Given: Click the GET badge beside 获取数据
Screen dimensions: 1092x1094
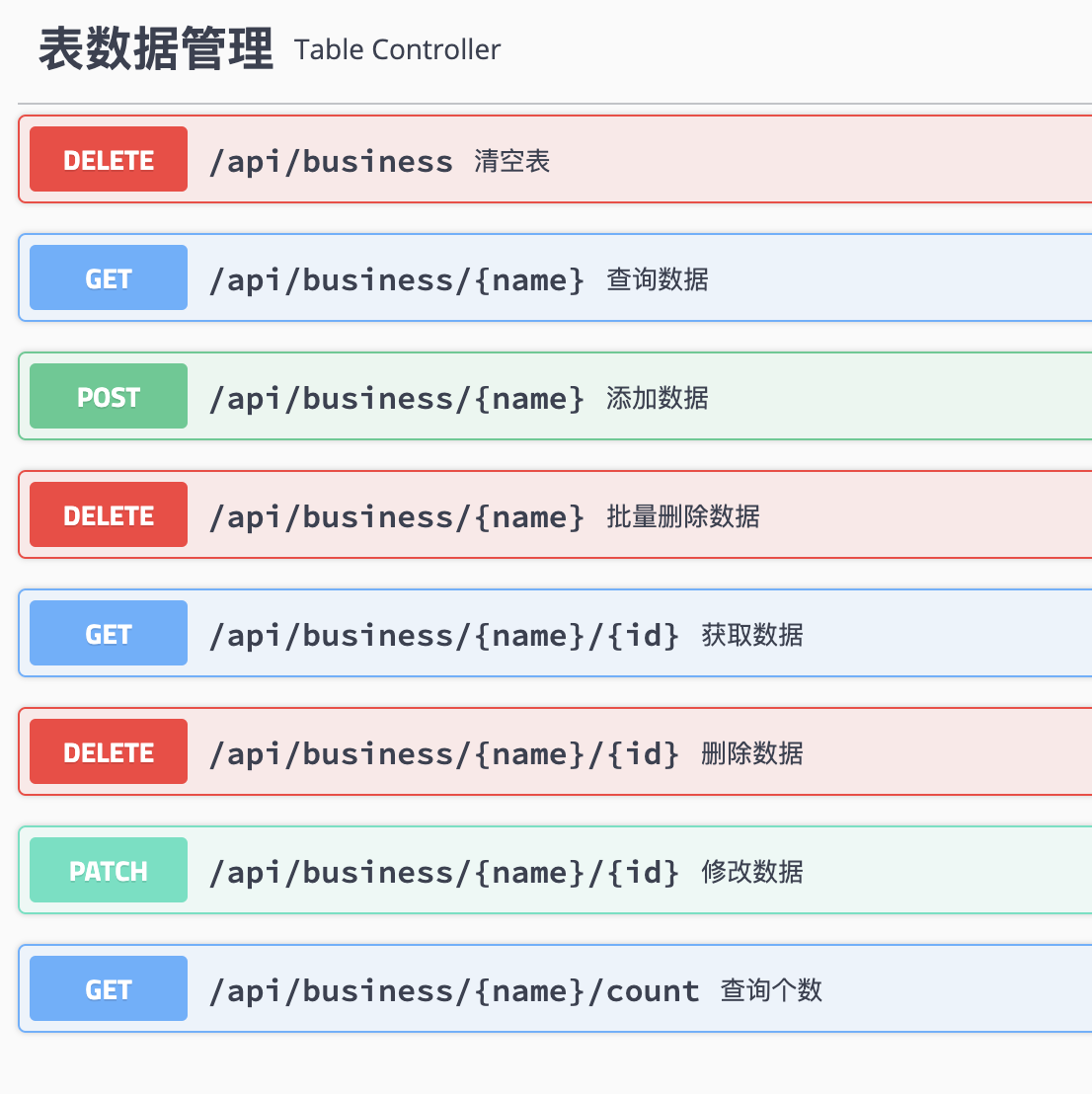Looking at the screenshot, I should (x=109, y=634).
